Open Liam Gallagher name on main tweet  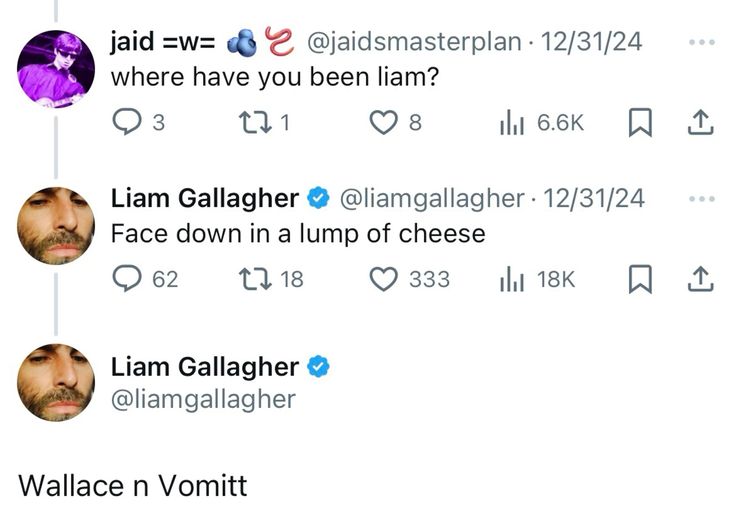[205, 367]
